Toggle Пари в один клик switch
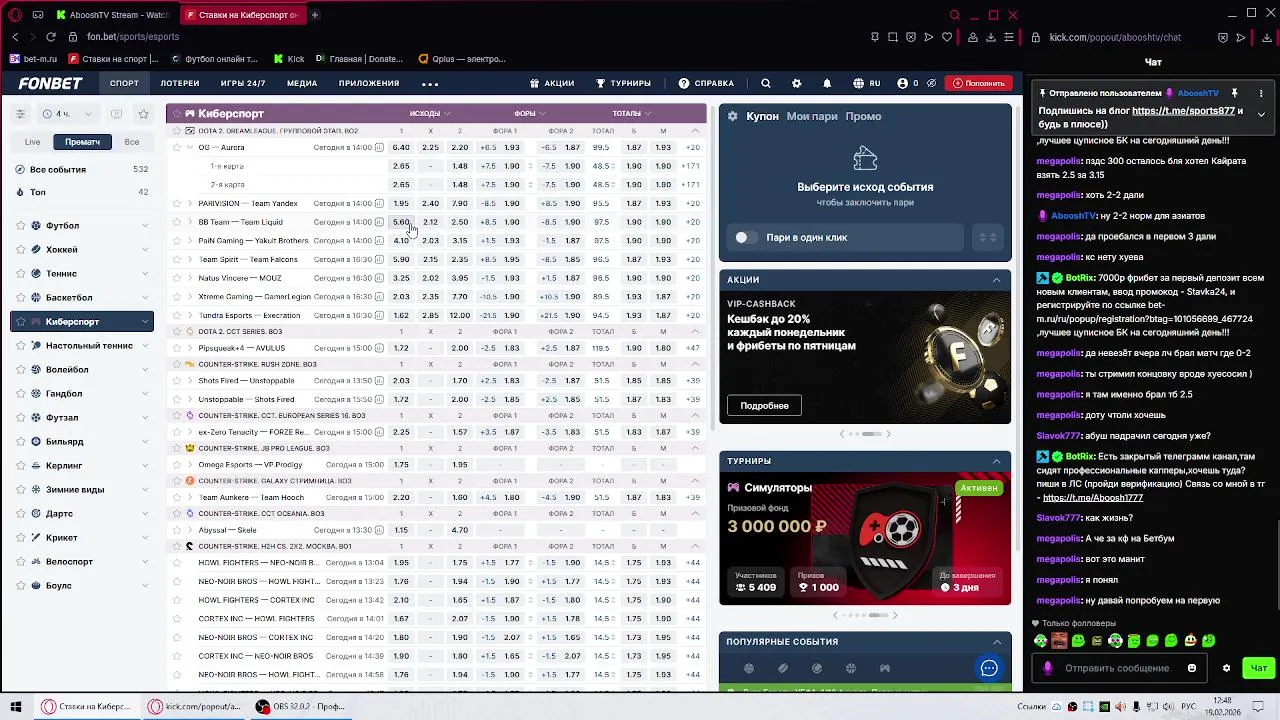This screenshot has height=720, width=1280. click(745, 237)
